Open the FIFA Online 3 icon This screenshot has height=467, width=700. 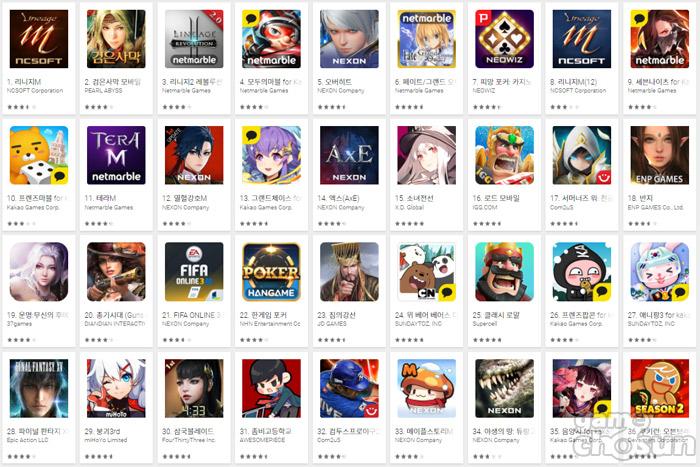[194, 272]
